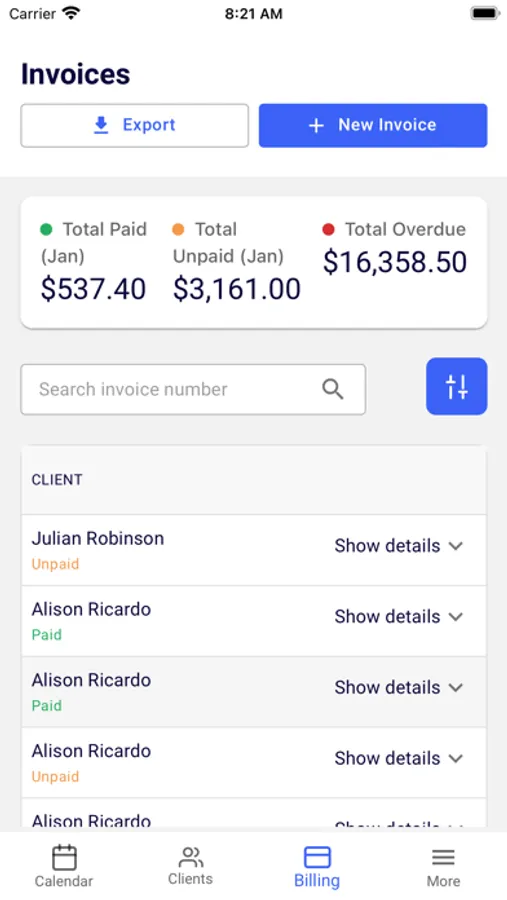The image size is (507, 900).
Task: Expand Show details for Julian Robinson
Action: [398, 545]
